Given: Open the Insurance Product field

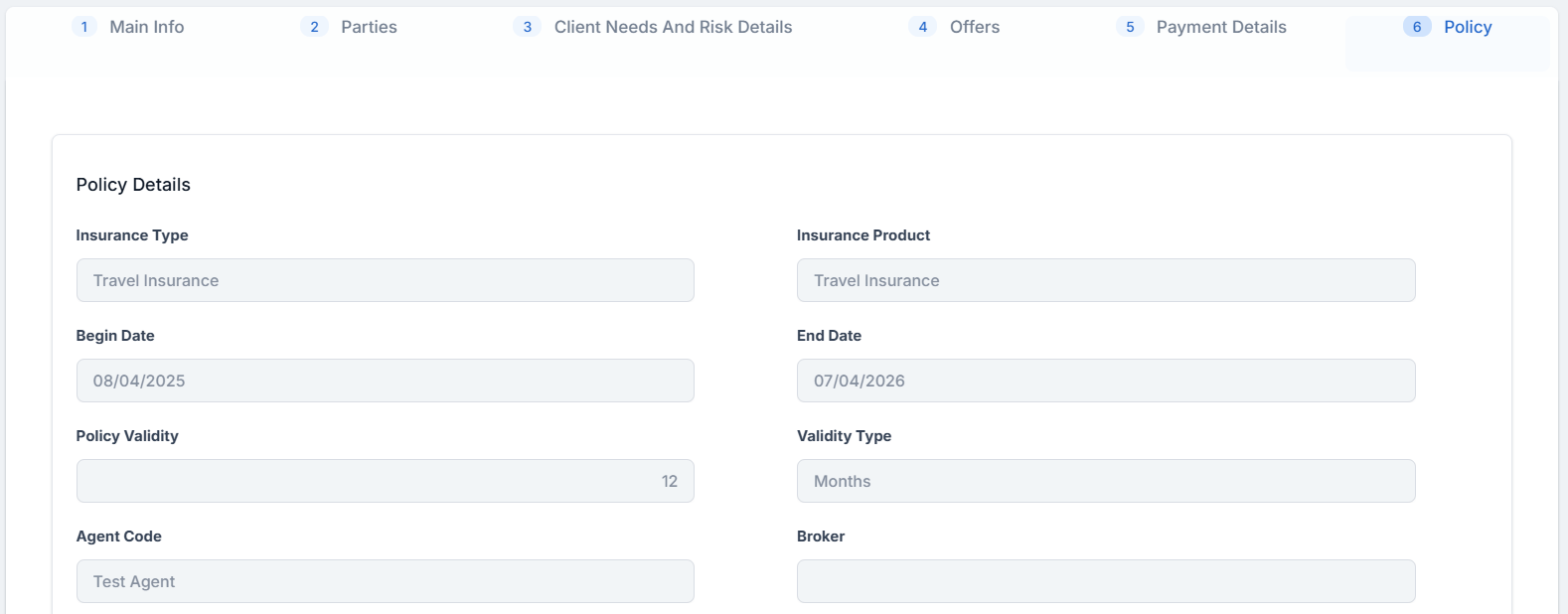Looking at the screenshot, I should (1105, 280).
